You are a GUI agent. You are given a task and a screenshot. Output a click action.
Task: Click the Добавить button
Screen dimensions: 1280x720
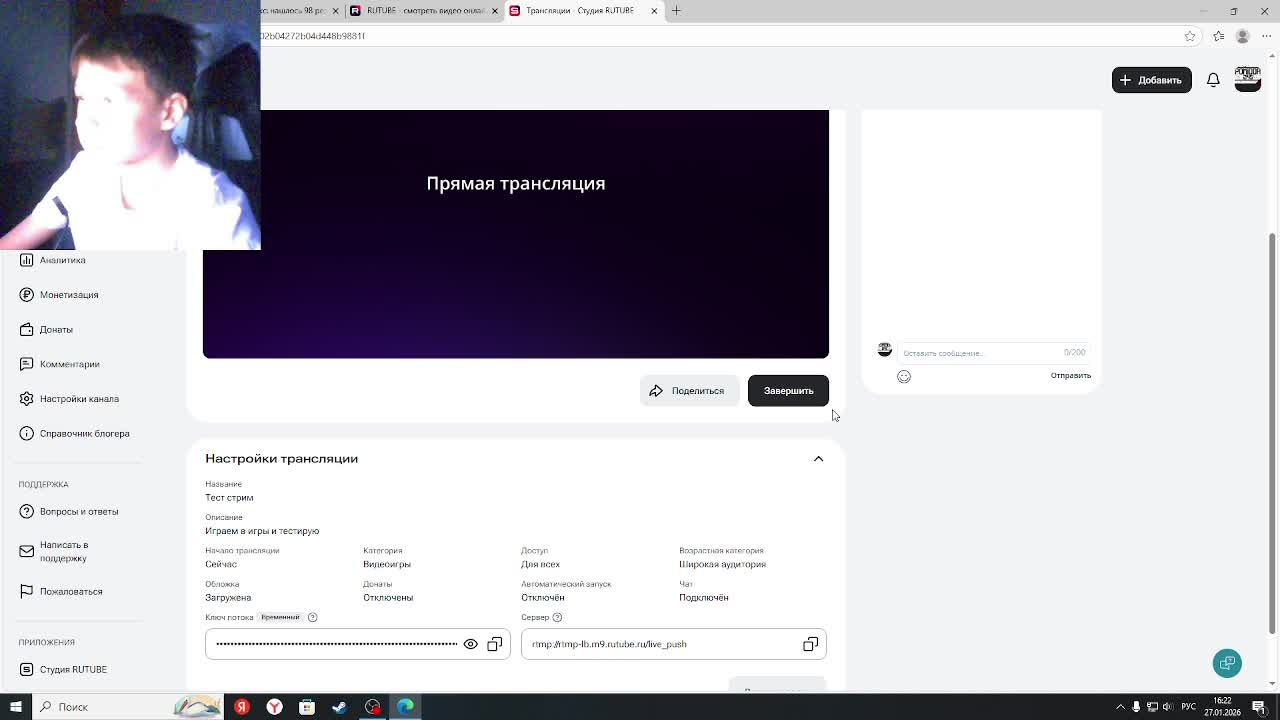(x=1151, y=80)
